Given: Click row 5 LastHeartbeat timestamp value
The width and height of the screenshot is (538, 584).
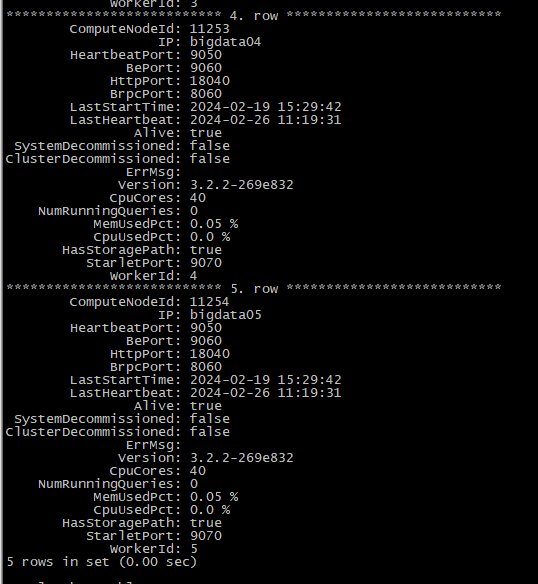Looking at the screenshot, I should click(266, 393).
